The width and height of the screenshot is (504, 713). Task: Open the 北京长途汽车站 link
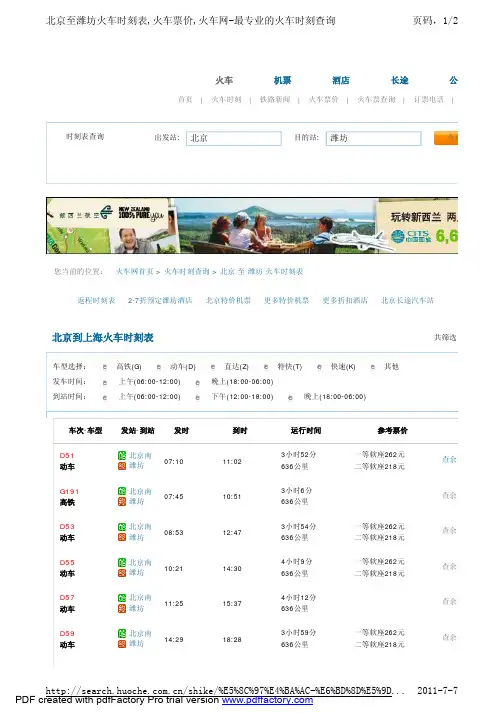coord(408,300)
